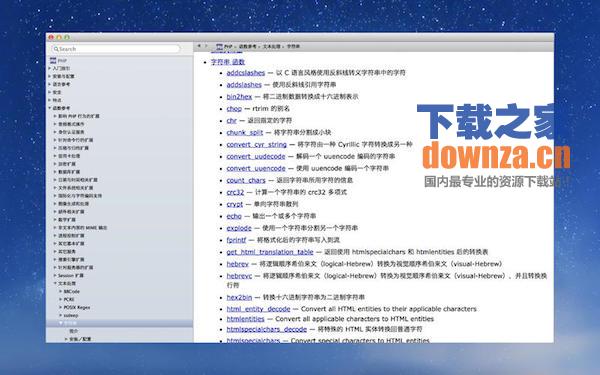Select 针对命令行的扩展 tree row
The height and width of the screenshot is (375, 600).
point(76,140)
